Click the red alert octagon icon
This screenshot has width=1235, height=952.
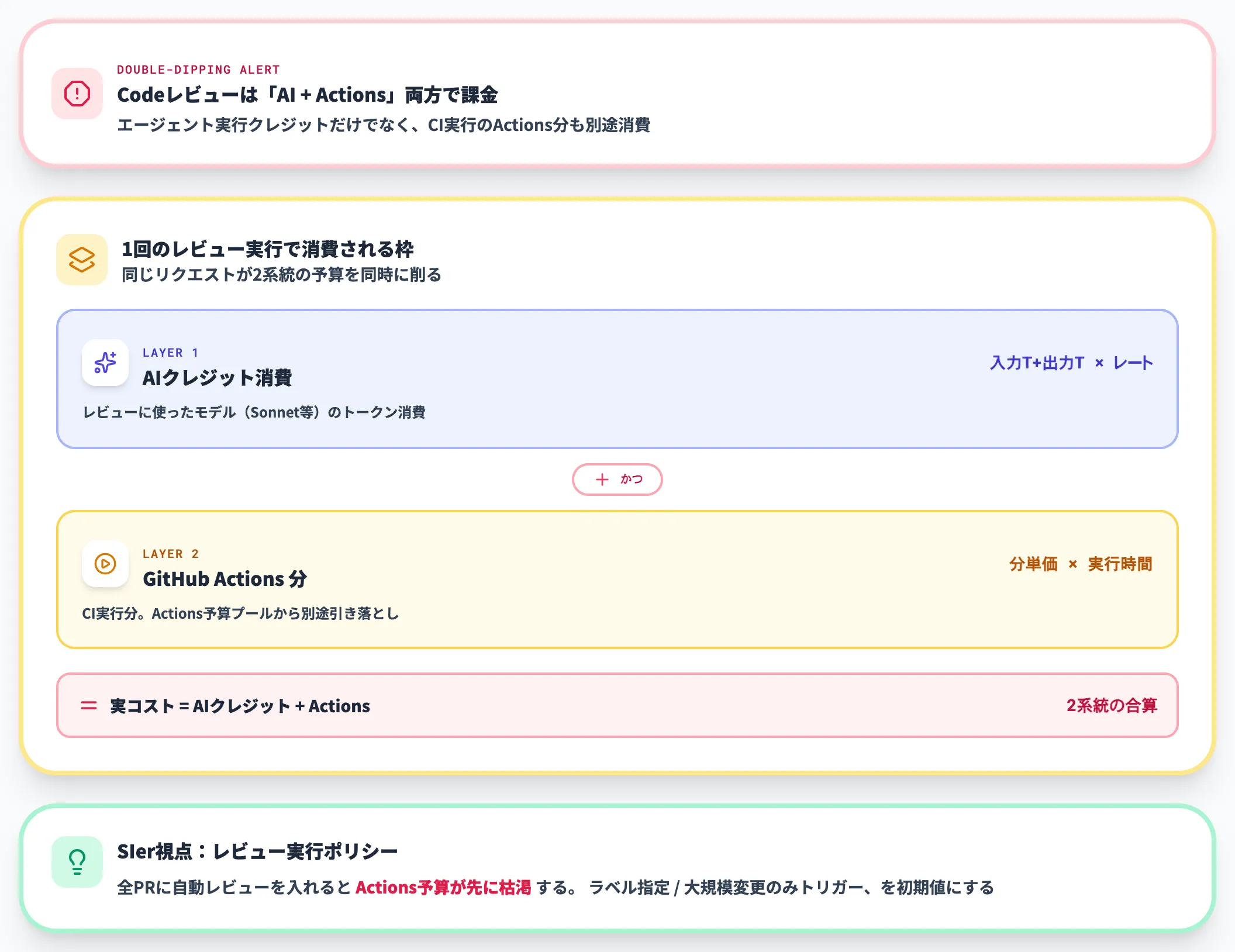coord(77,92)
